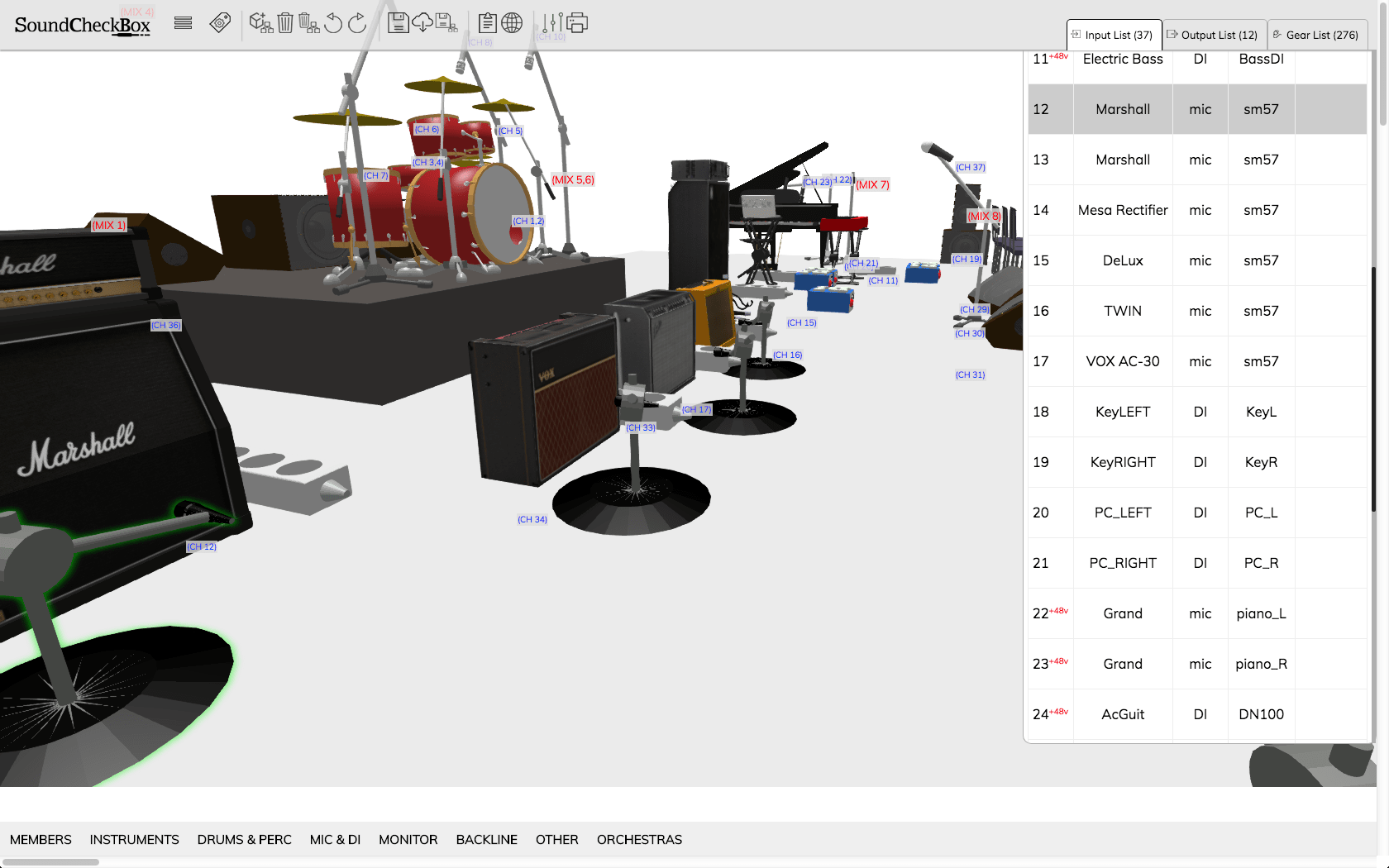Print the stage plot

click(577, 23)
